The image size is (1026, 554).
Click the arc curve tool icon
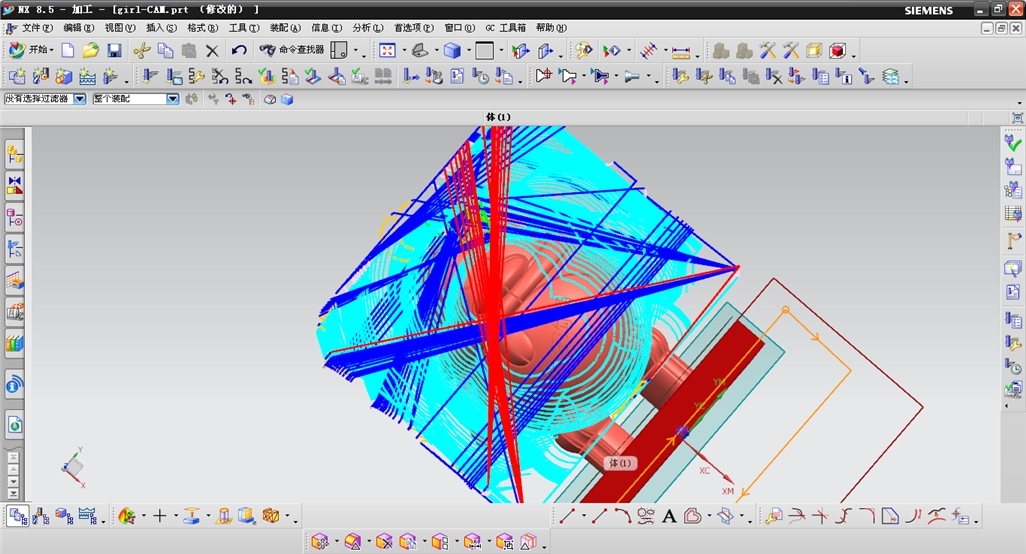pos(622,517)
